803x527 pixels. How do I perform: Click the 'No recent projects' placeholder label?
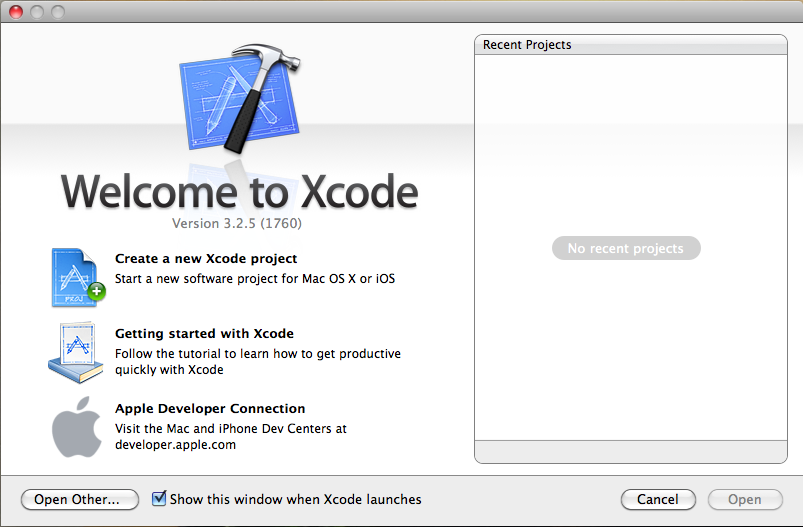626,248
